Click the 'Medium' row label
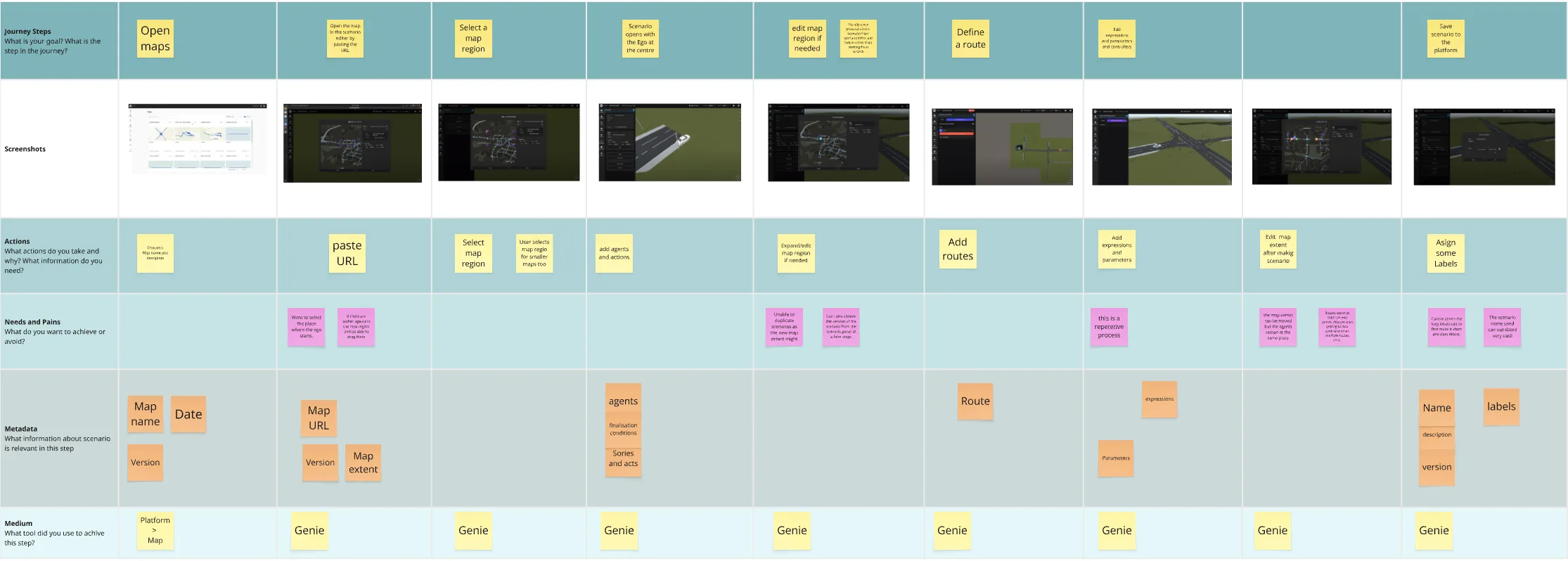The width and height of the screenshot is (1568, 561). (x=18, y=524)
